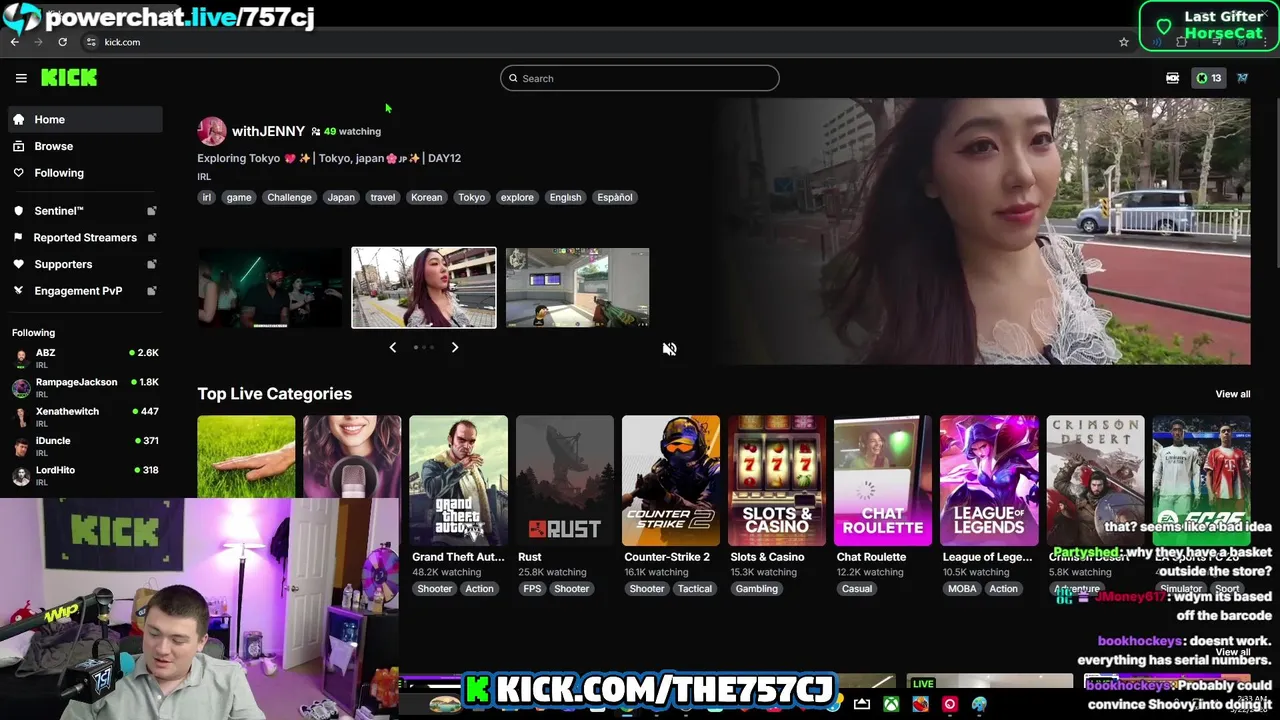Click the Sentinel shield icon

click(18, 211)
